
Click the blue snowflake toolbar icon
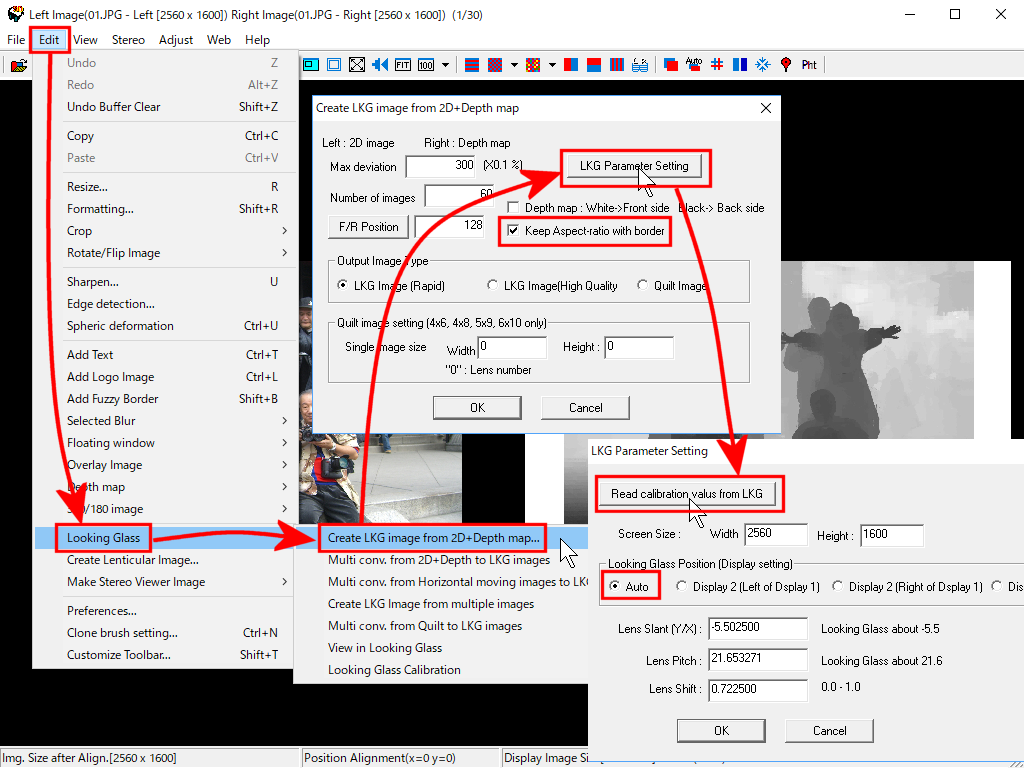[763, 65]
